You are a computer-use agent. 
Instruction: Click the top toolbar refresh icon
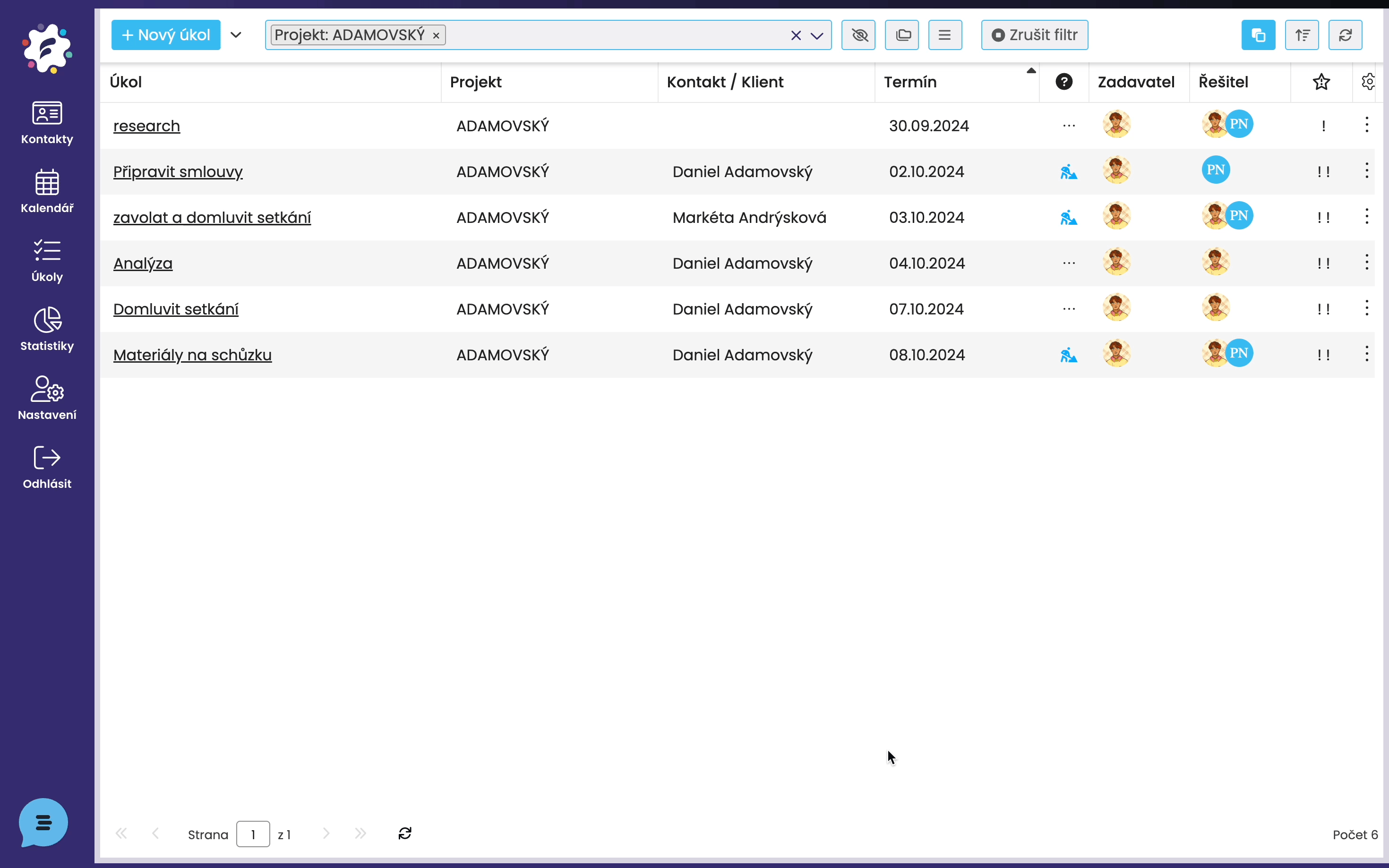[1346, 35]
